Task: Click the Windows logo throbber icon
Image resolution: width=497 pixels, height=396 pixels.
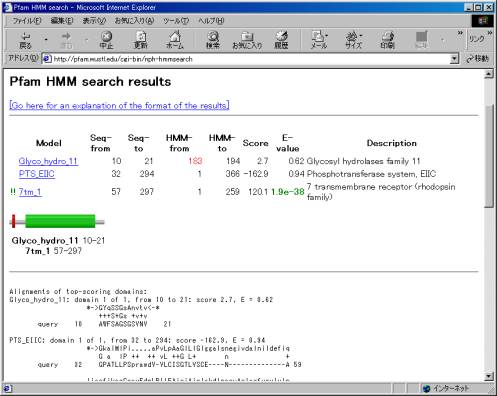Action: 483,21
